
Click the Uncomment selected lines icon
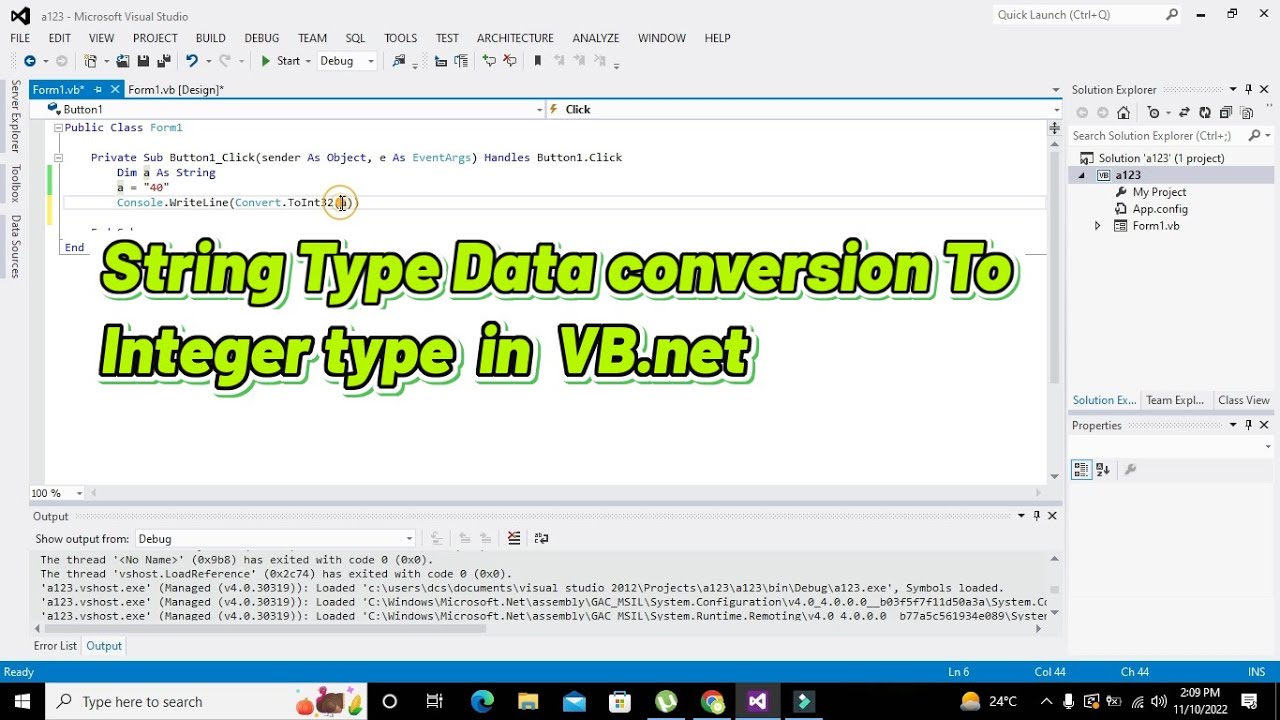[510, 61]
